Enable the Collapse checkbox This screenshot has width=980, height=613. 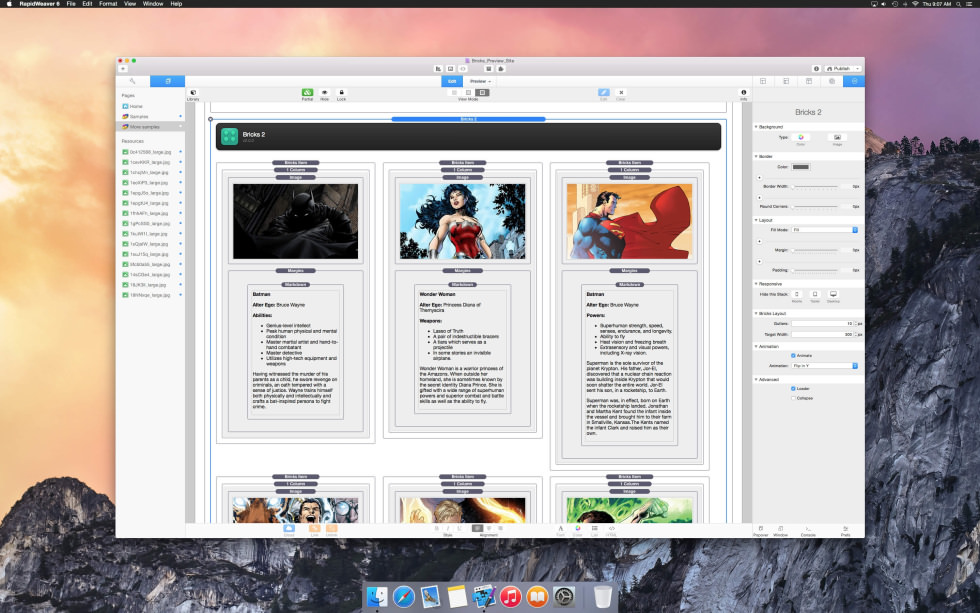[x=793, y=398]
